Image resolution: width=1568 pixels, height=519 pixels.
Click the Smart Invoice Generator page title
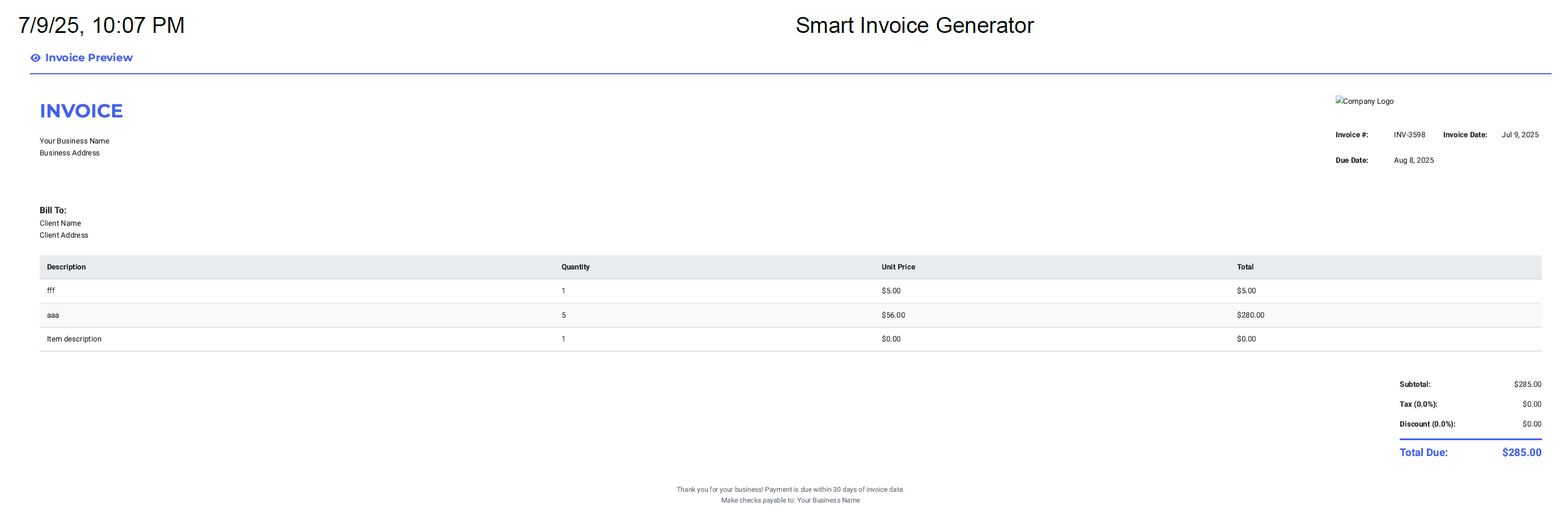click(x=914, y=26)
